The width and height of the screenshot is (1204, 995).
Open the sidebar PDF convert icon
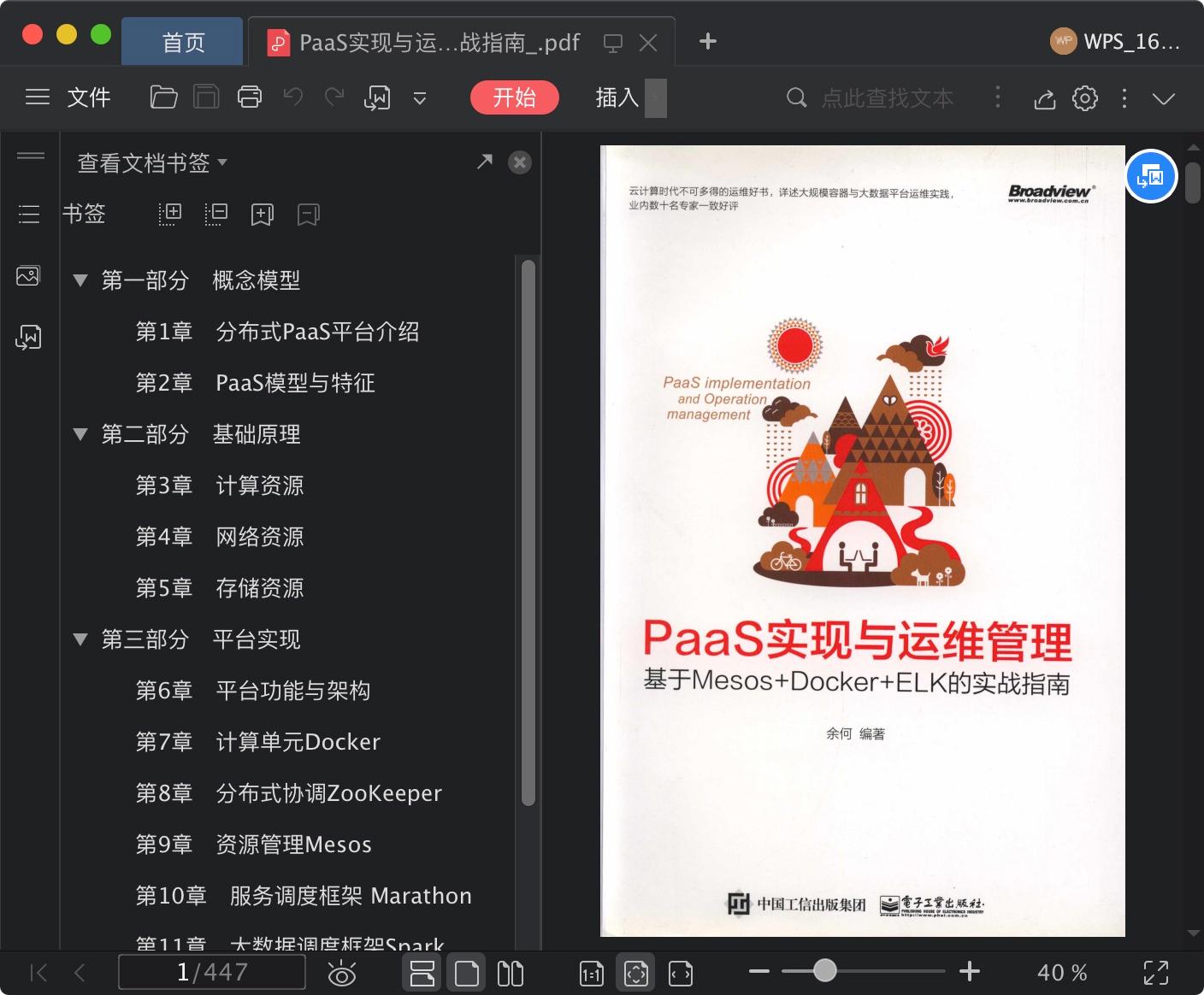[28, 337]
